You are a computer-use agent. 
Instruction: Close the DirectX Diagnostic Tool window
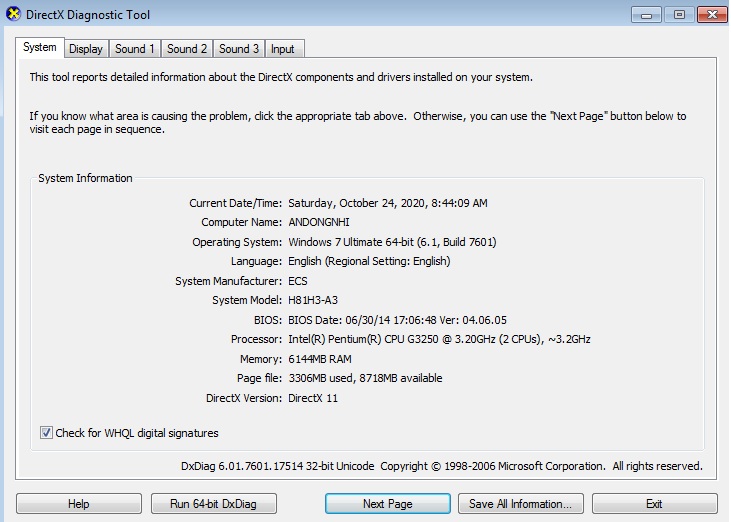(712, 15)
